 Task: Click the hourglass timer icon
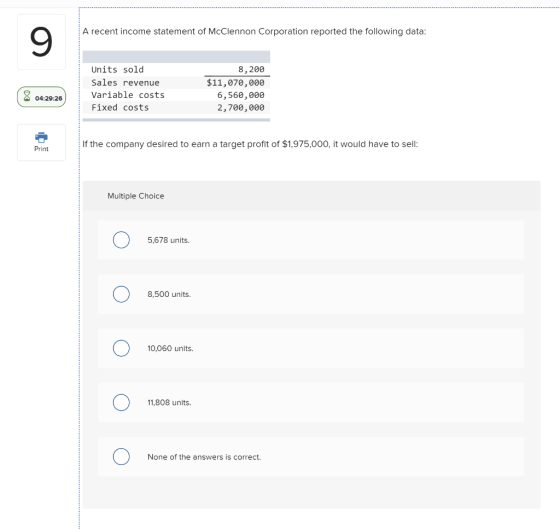[x=27, y=96]
